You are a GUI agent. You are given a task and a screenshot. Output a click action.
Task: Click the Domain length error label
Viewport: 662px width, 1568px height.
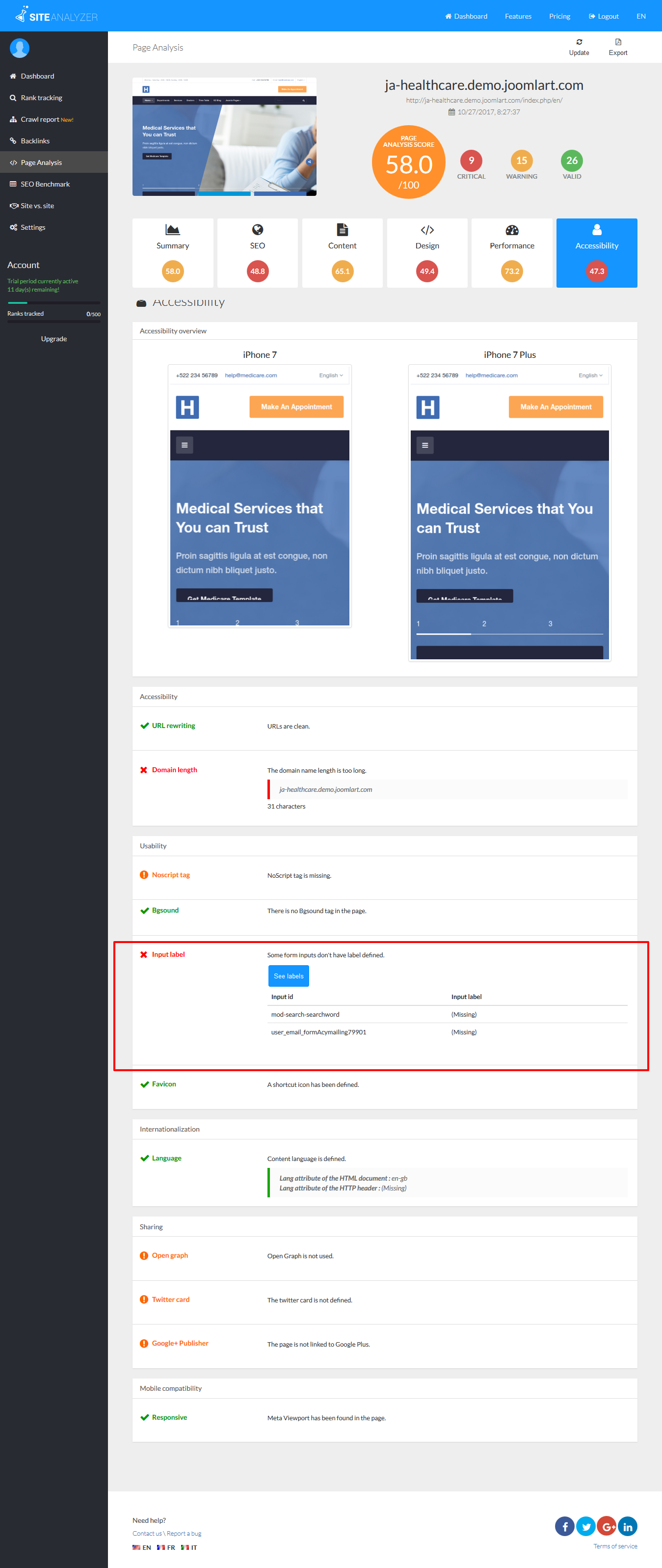tap(175, 770)
